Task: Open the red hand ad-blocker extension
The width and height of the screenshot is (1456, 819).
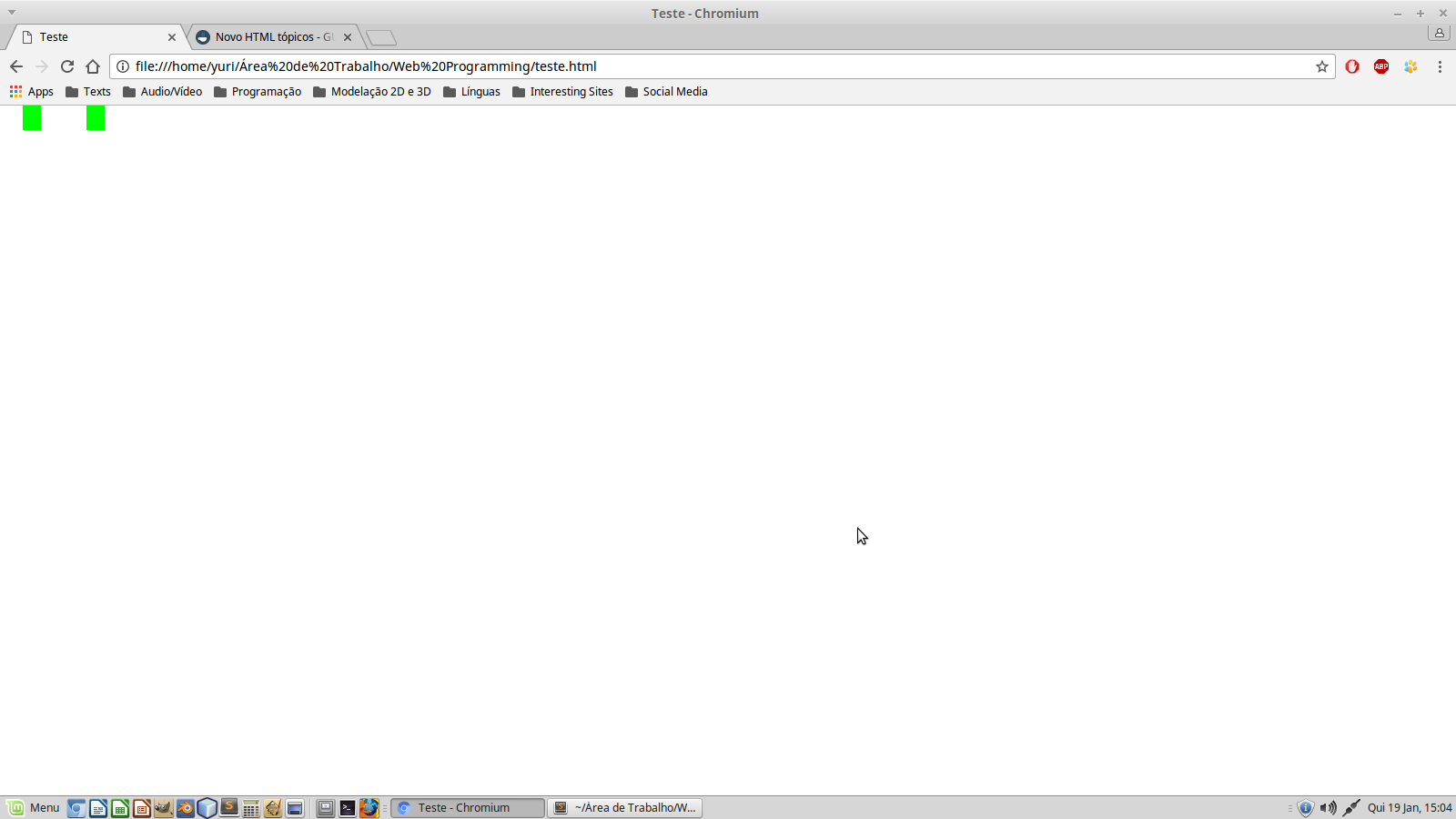Action: pos(1352,66)
